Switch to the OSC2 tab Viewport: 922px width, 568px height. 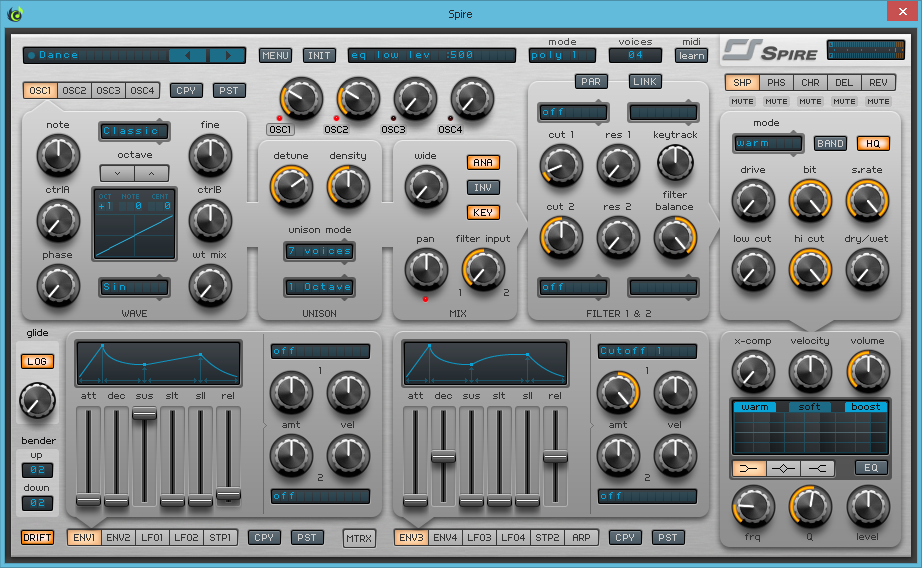(74, 91)
